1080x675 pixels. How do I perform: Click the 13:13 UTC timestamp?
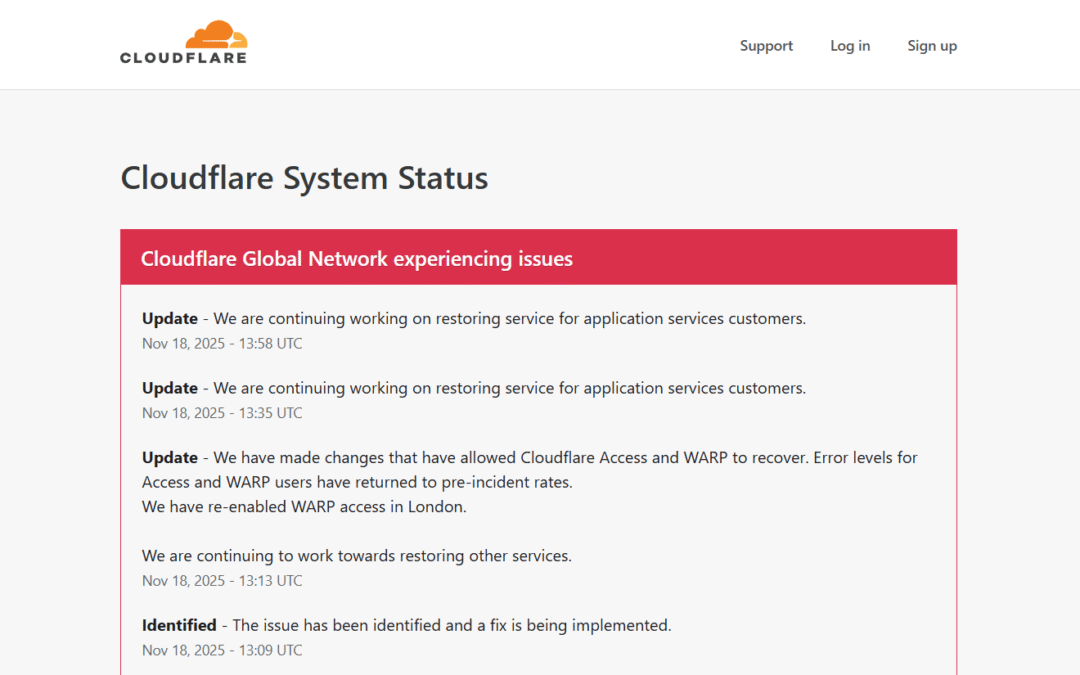(x=222, y=580)
